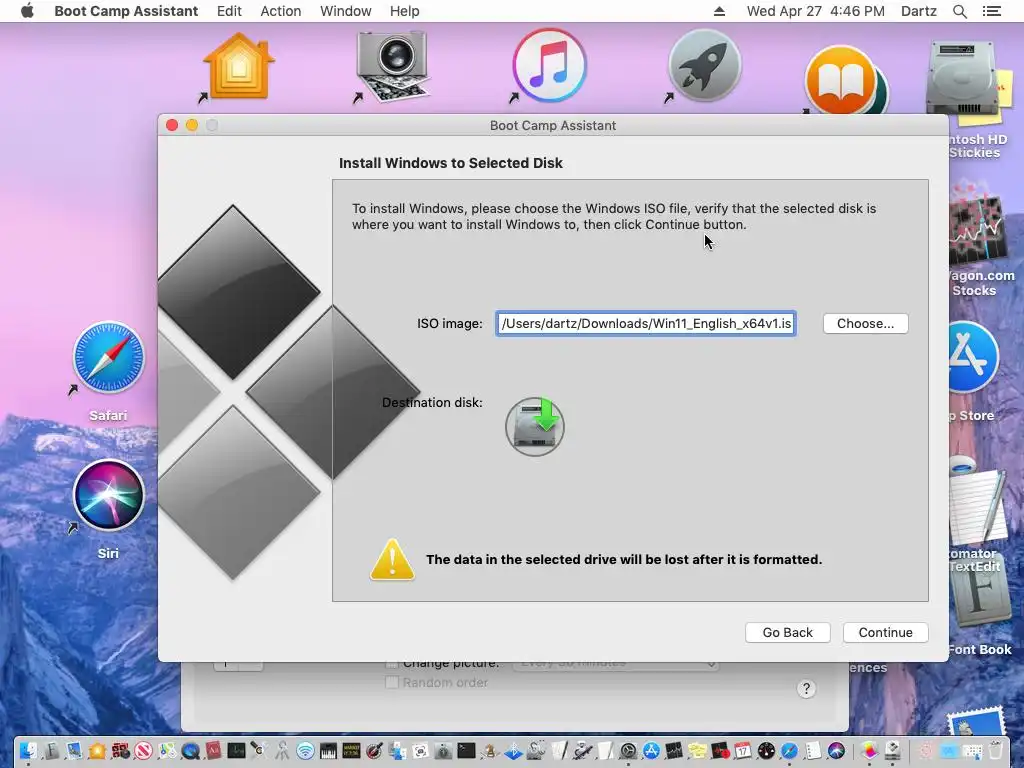Viewport: 1024px width, 768px height.
Task: Click the Dartz user name in the menu bar
Action: click(919, 11)
